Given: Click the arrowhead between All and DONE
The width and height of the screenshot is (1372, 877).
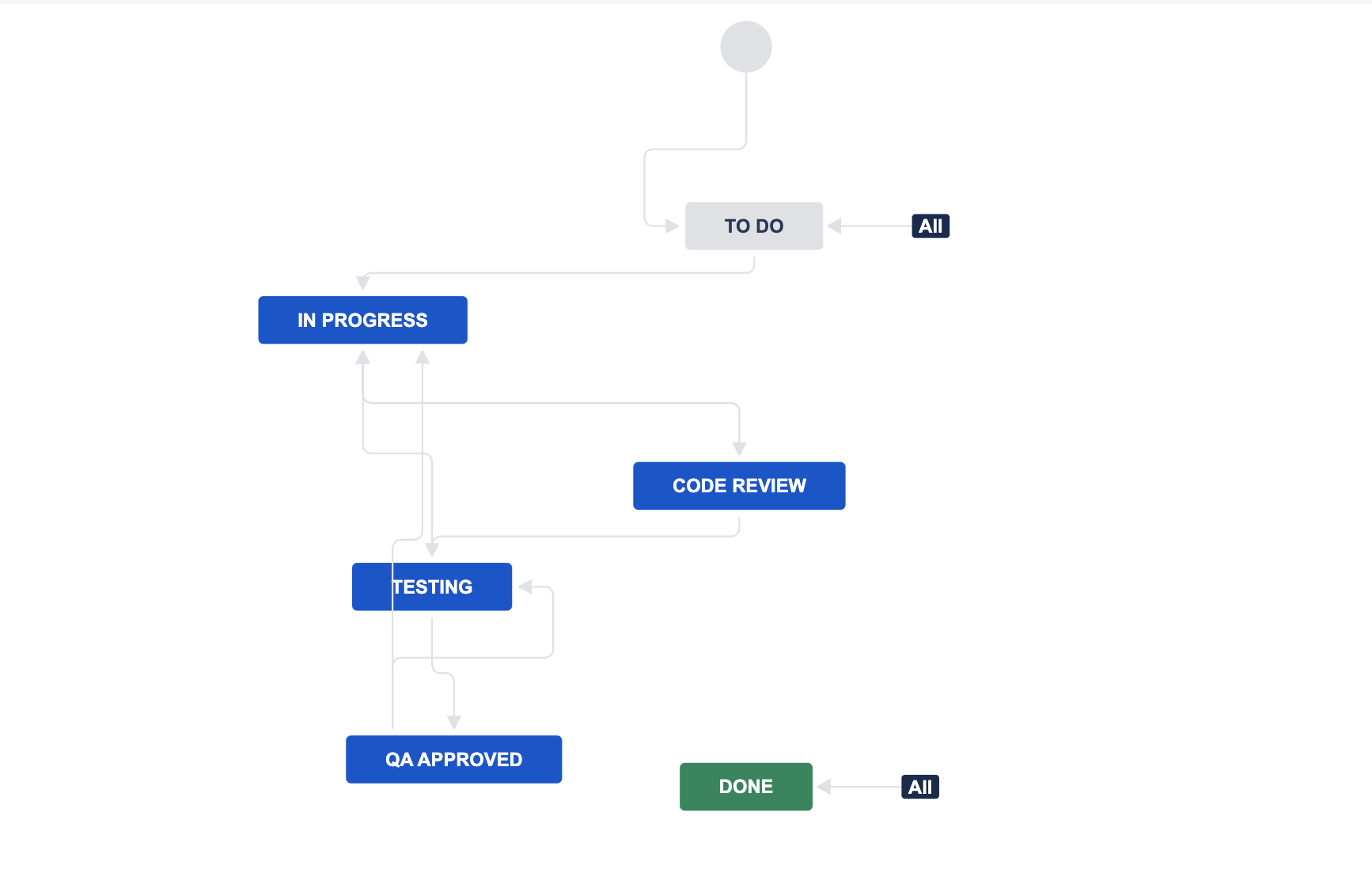Looking at the screenshot, I should [824, 787].
